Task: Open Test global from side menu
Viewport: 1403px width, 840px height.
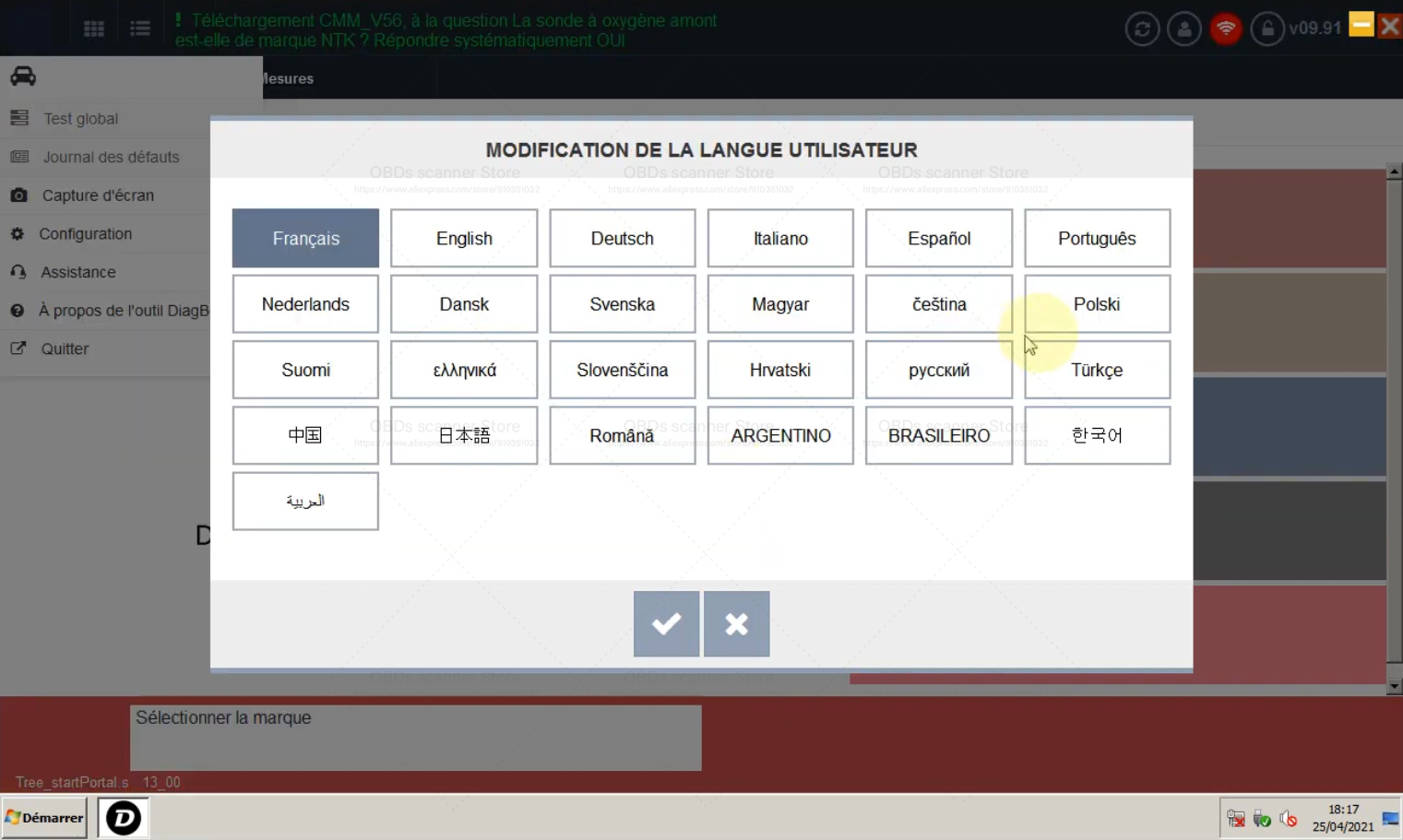Action: point(80,119)
